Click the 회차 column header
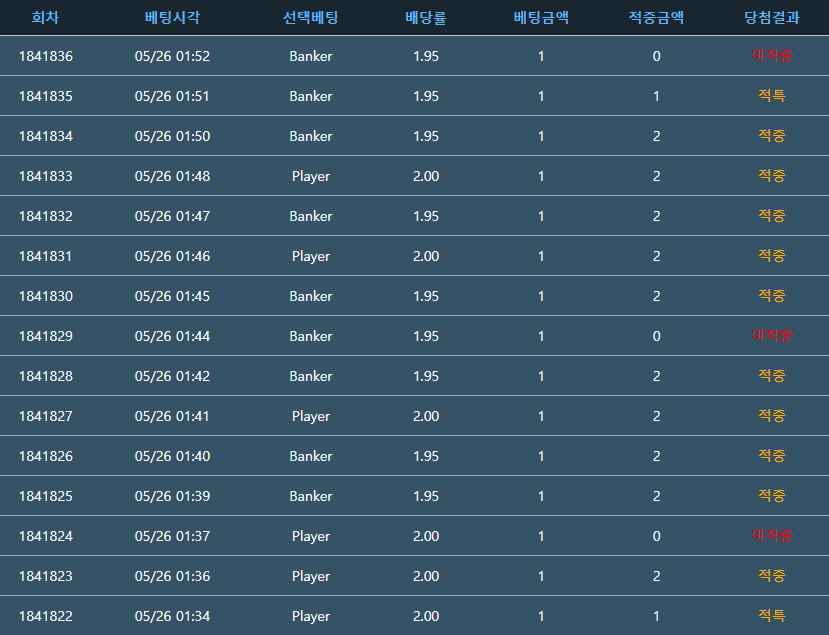Viewport: 829px width, 635px height. 45,17
